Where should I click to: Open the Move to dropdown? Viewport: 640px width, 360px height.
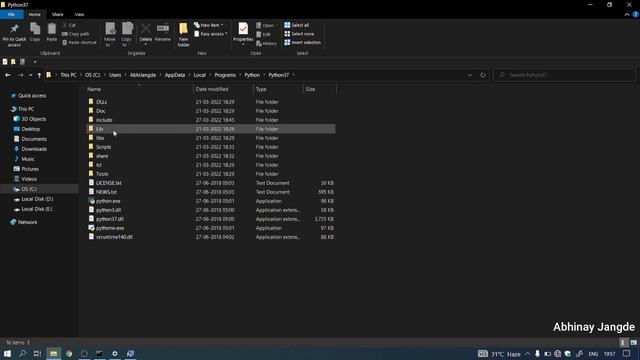pyautogui.click(x=110, y=35)
